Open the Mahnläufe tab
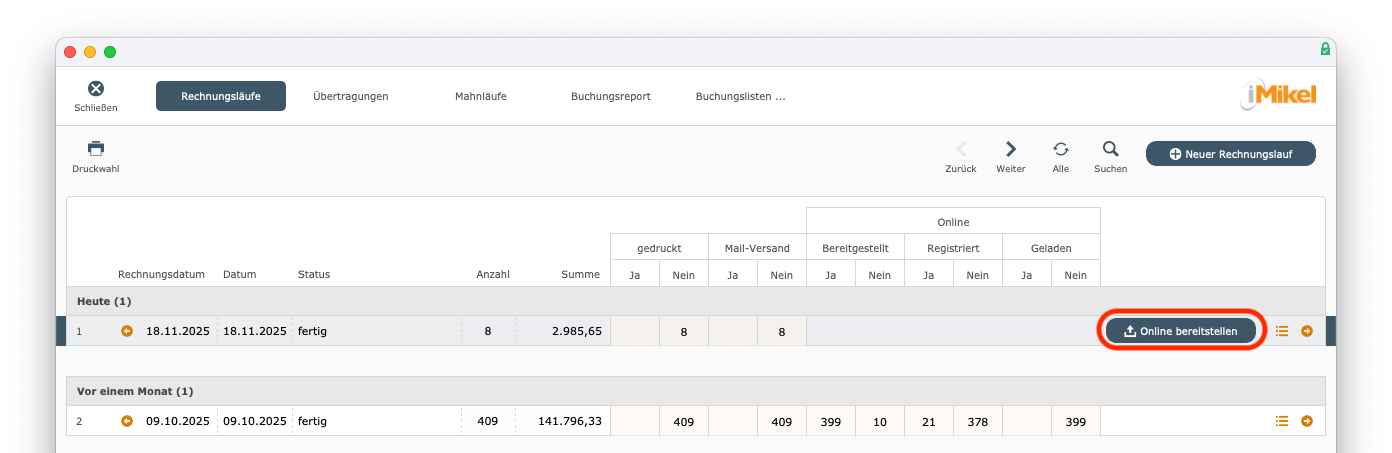Image resolution: width=1392 pixels, height=453 pixels. coord(480,96)
